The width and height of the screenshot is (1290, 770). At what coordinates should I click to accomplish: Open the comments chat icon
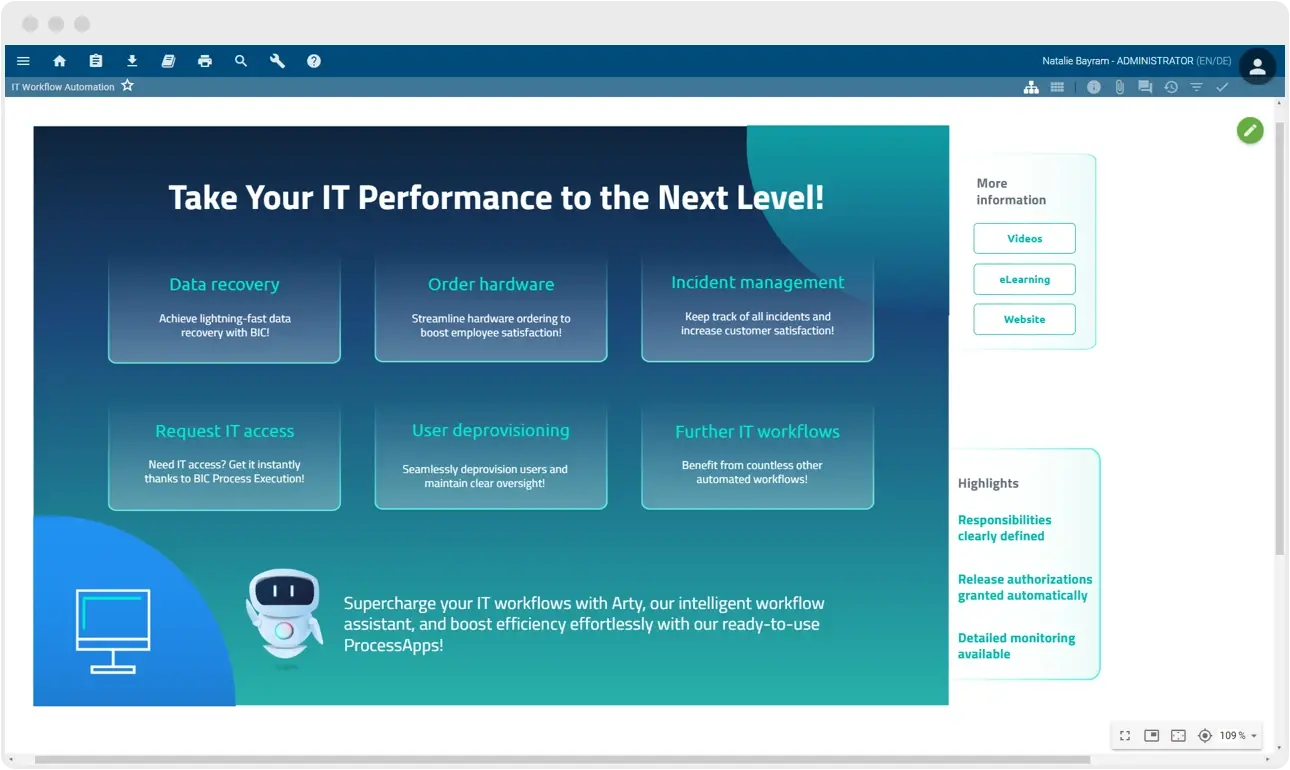click(1145, 88)
